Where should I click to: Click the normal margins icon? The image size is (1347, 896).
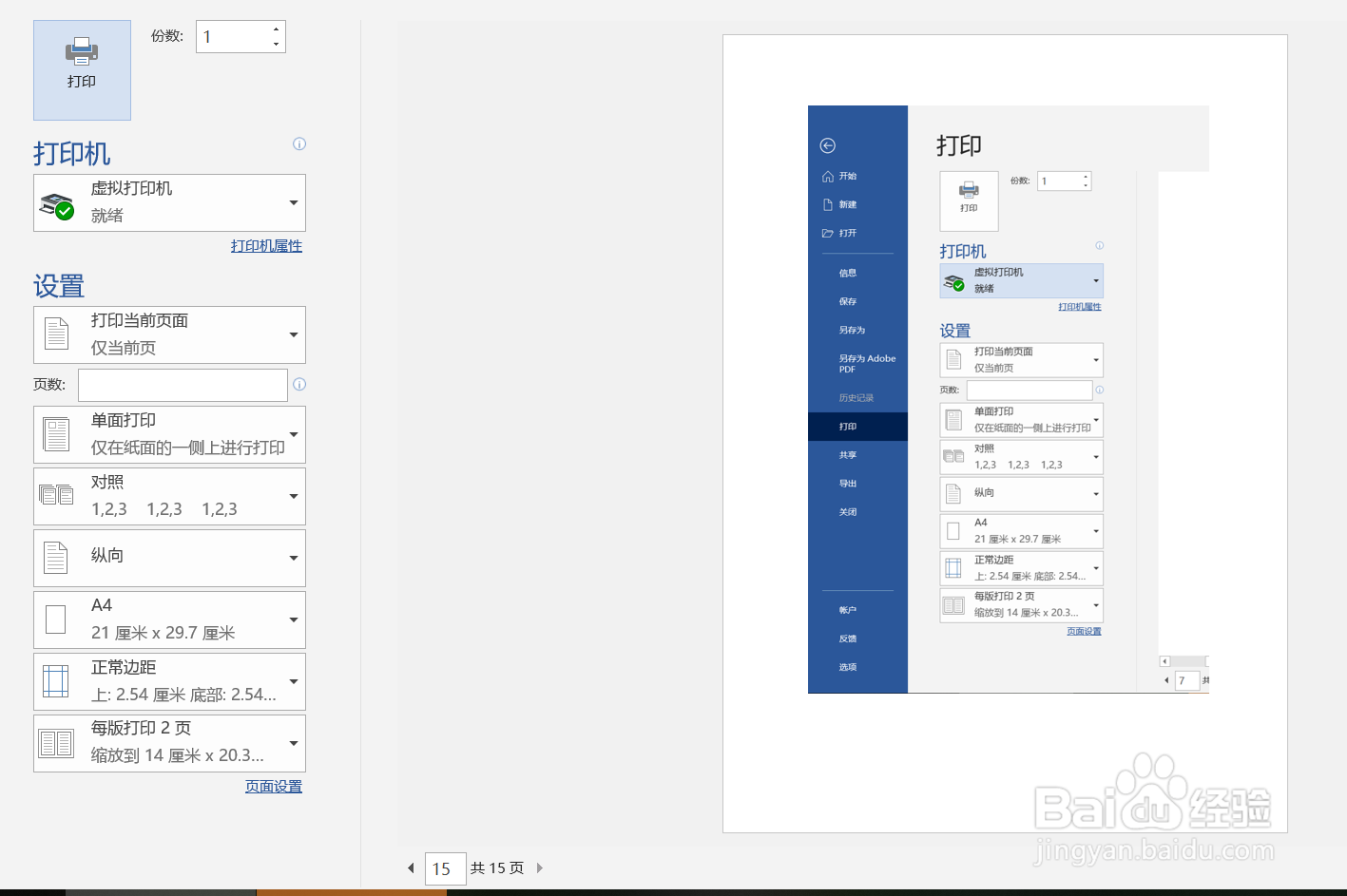pos(56,681)
